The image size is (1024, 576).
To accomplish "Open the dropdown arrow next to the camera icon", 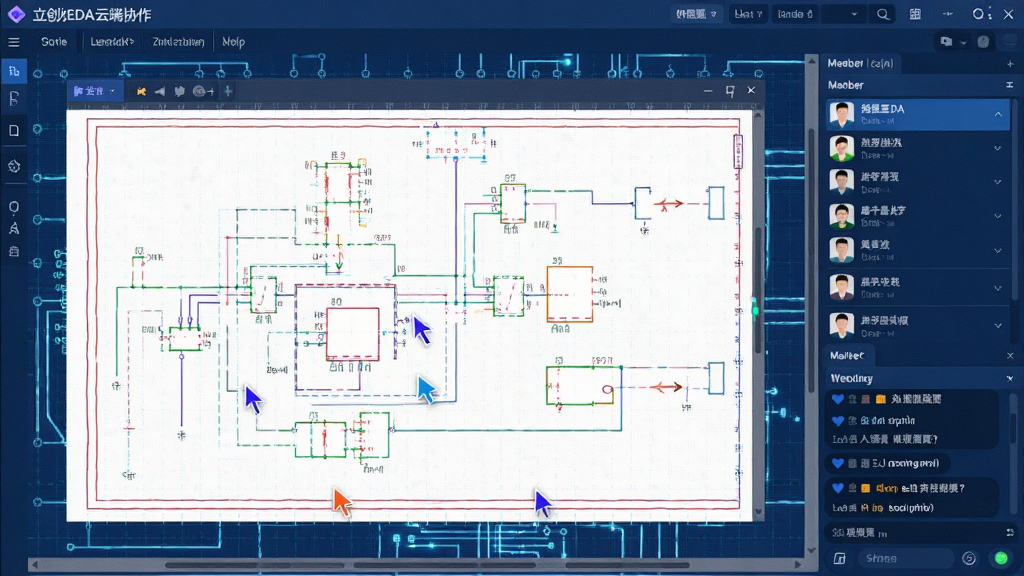I will point(963,42).
